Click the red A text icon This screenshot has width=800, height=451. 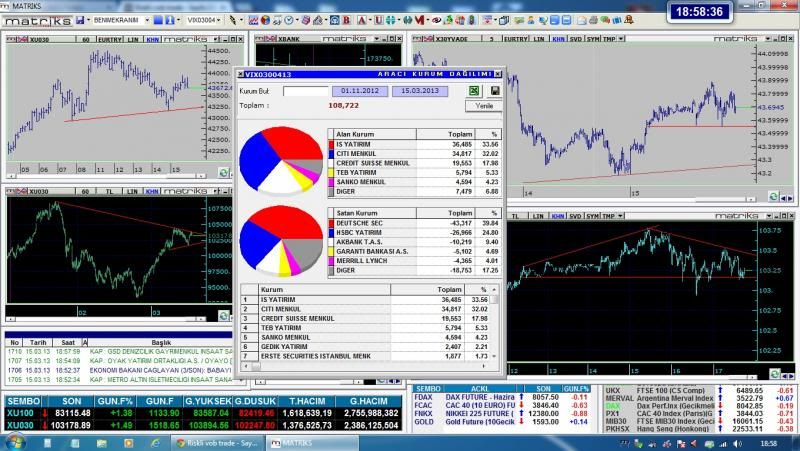361,20
